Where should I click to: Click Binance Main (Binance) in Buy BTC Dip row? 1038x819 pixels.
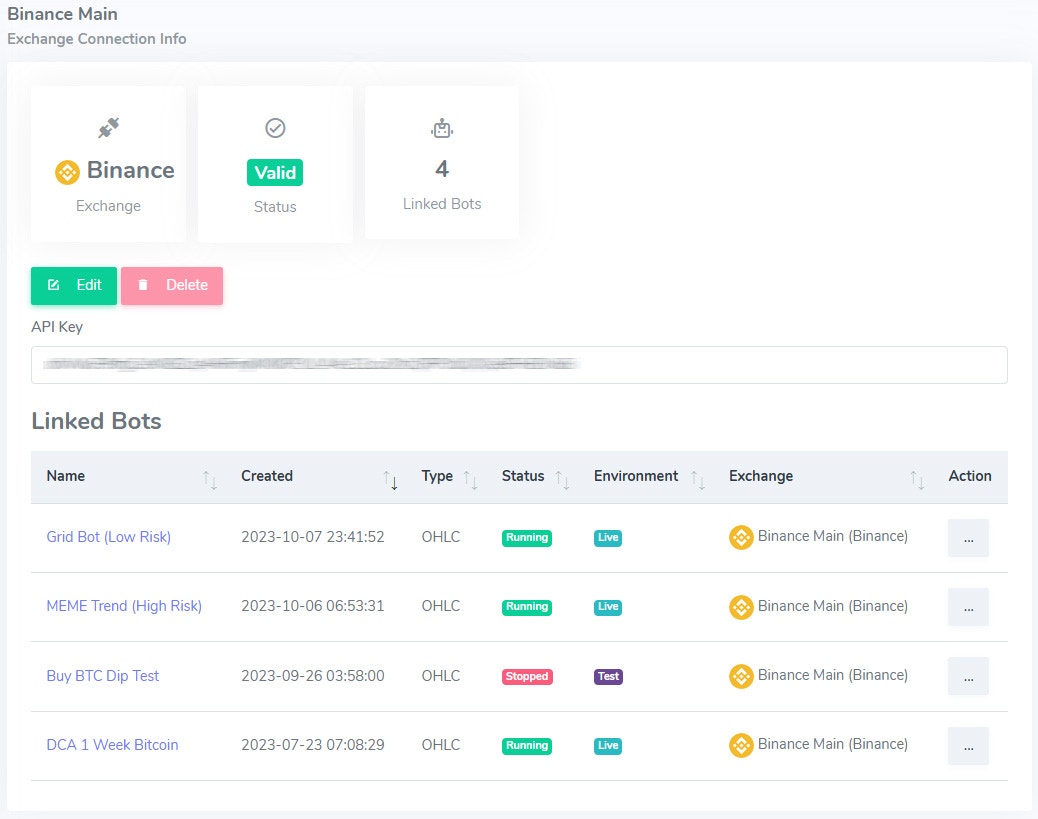[x=833, y=675]
